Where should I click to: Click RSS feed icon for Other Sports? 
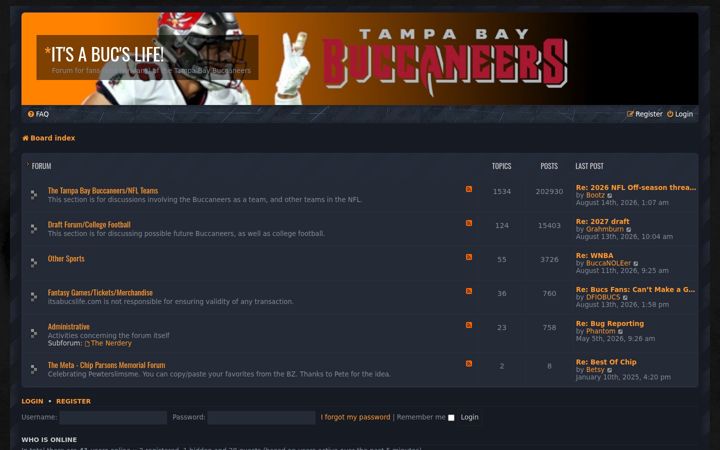[469, 257]
